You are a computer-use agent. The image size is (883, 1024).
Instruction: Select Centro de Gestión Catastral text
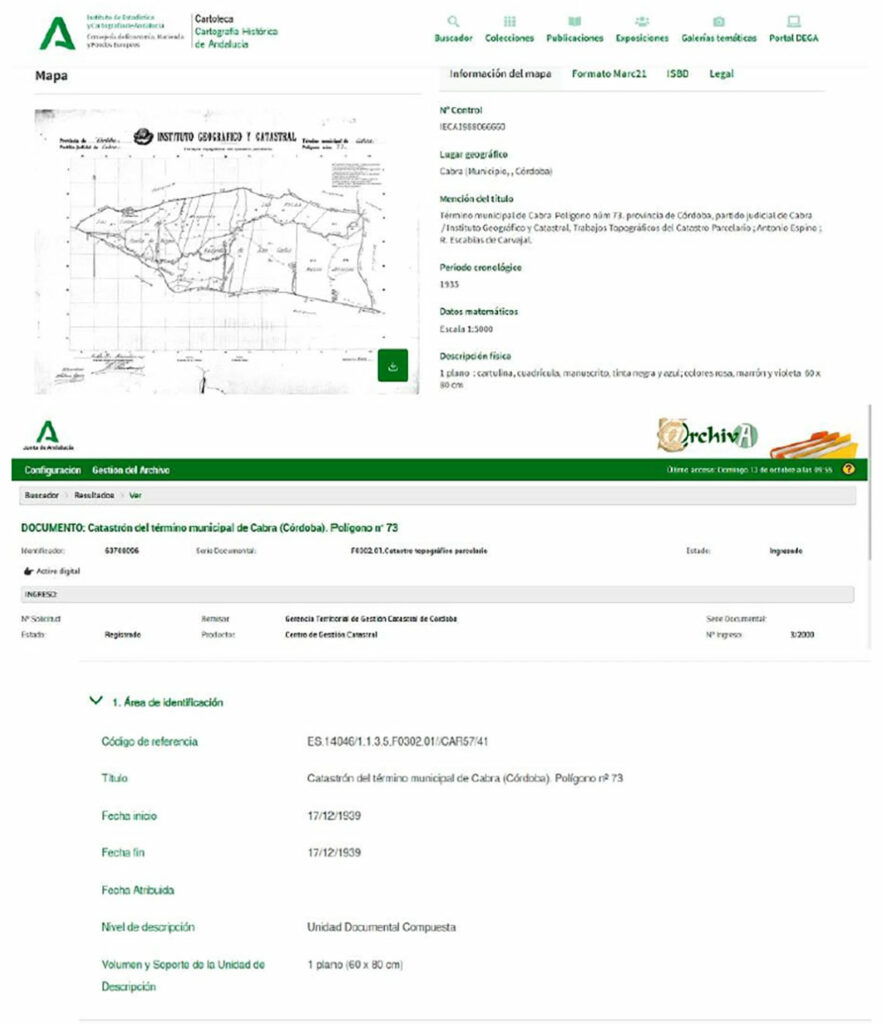(331, 635)
